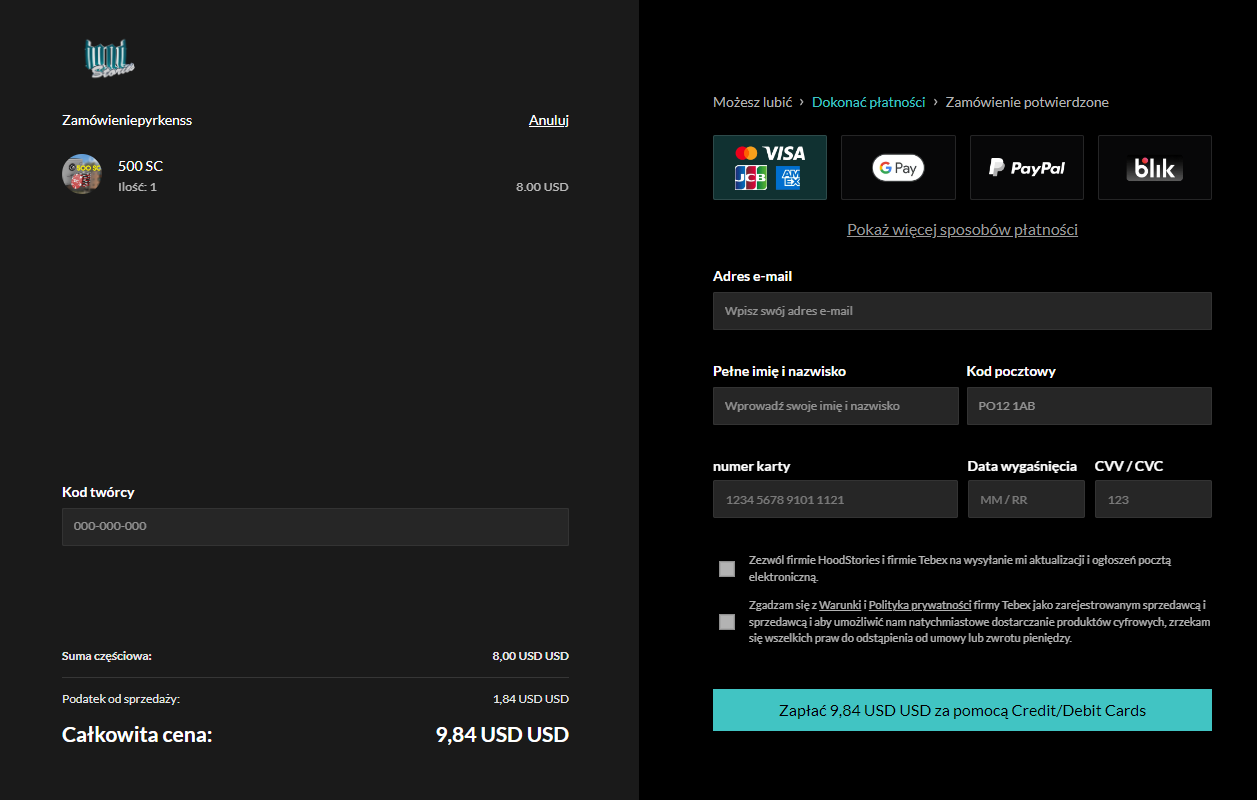
Task: Click the Anuluj link
Action: point(549,120)
